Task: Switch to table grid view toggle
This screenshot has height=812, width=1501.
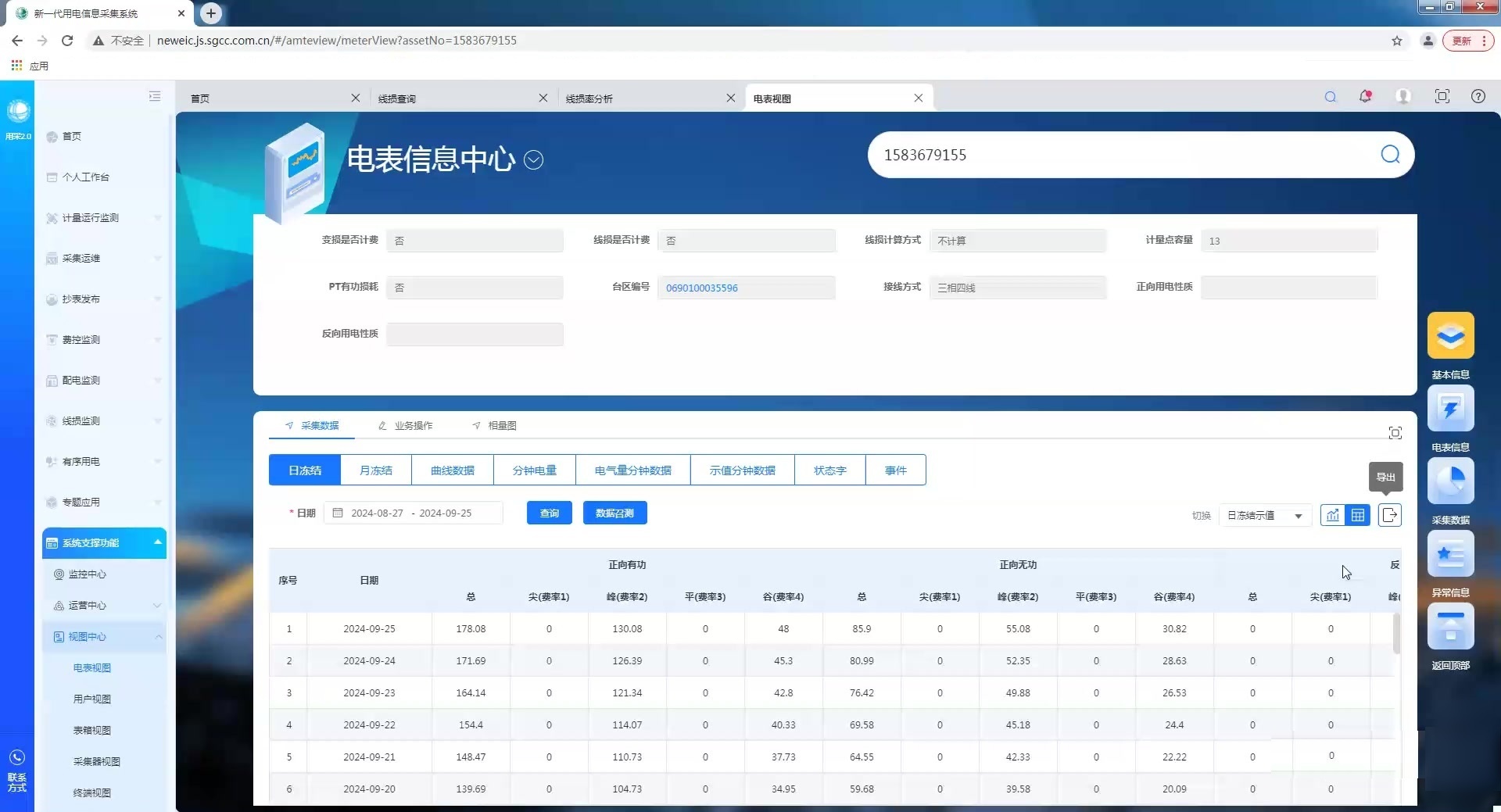Action: (1358, 515)
